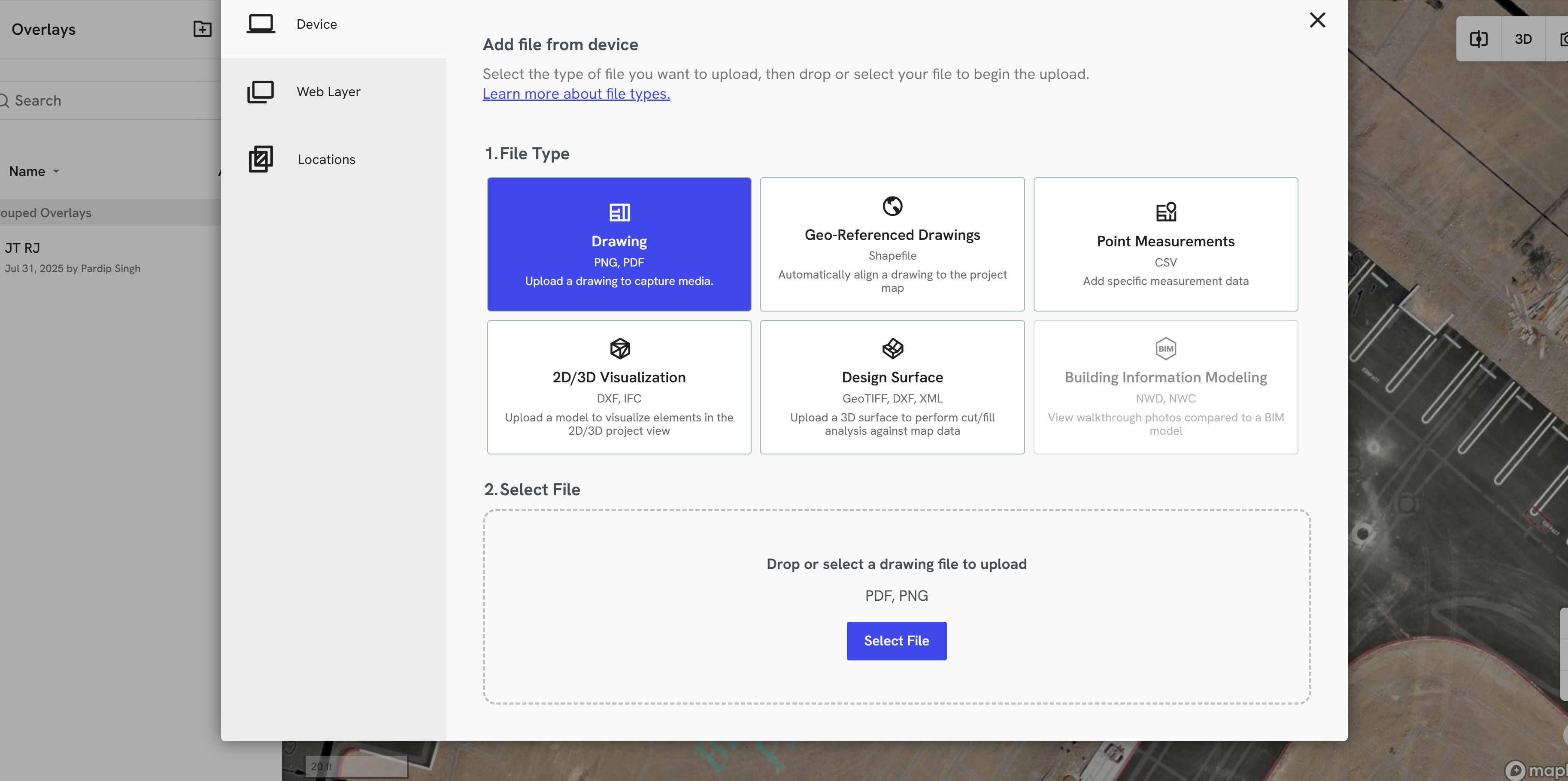The image size is (1568, 781).
Task: Choose the Design Surface file type
Action: click(x=892, y=387)
